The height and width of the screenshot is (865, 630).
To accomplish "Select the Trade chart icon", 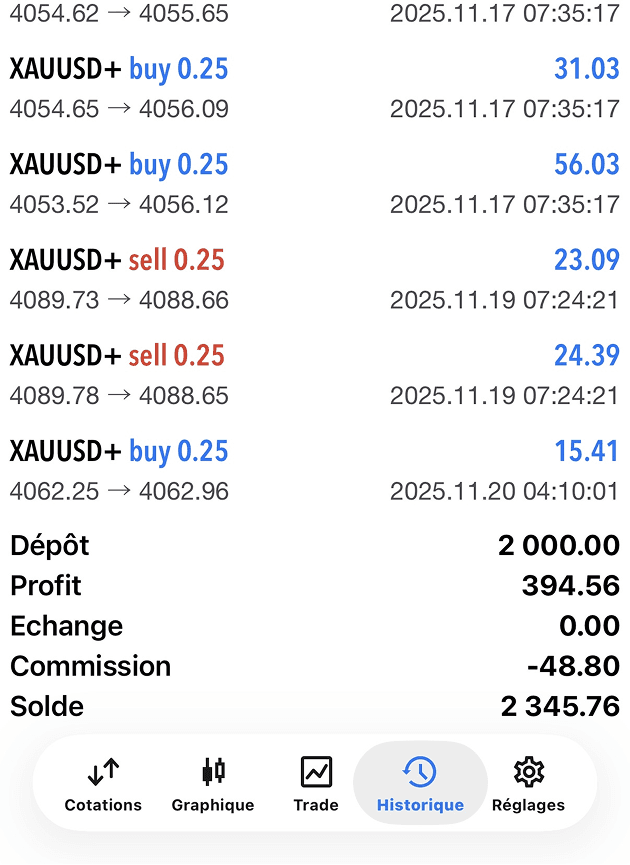I will (316, 772).
